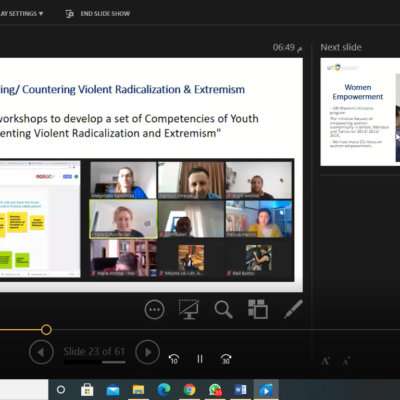Open WhatsApp from the taskbar

click(x=215, y=389)
